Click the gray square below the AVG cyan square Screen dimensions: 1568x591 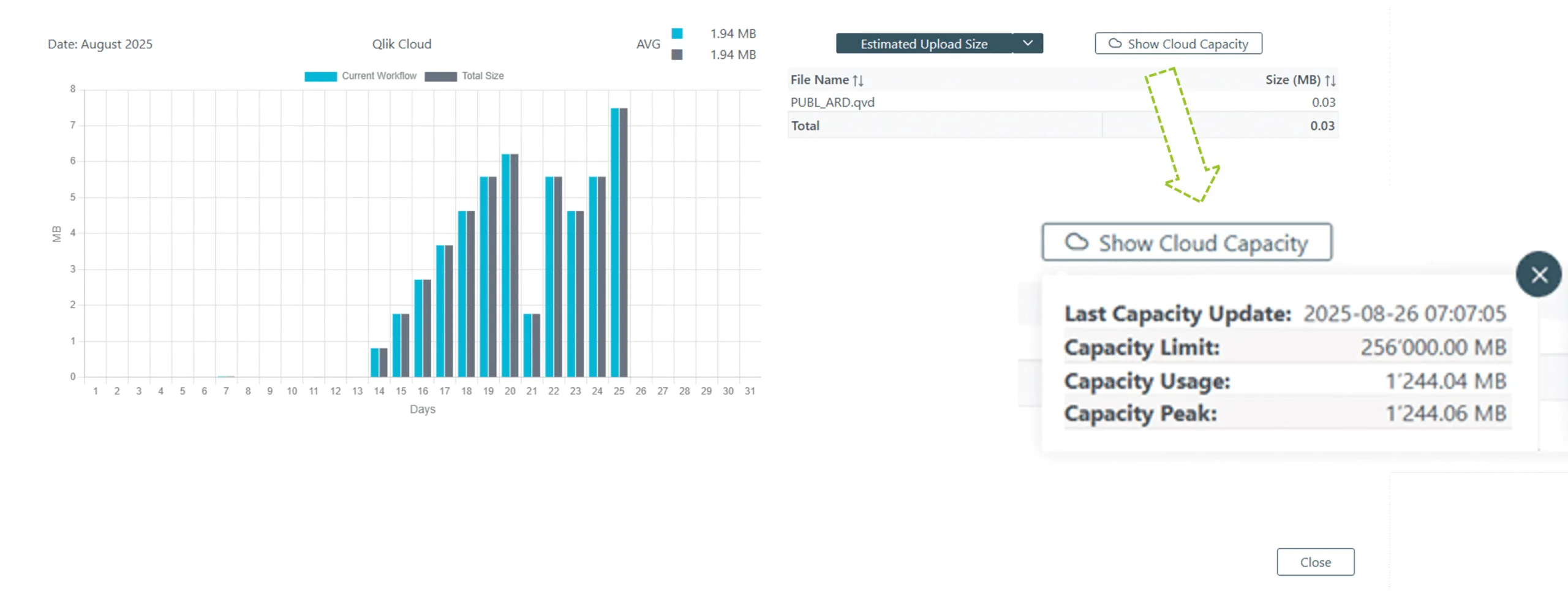[x=677, y=55]
